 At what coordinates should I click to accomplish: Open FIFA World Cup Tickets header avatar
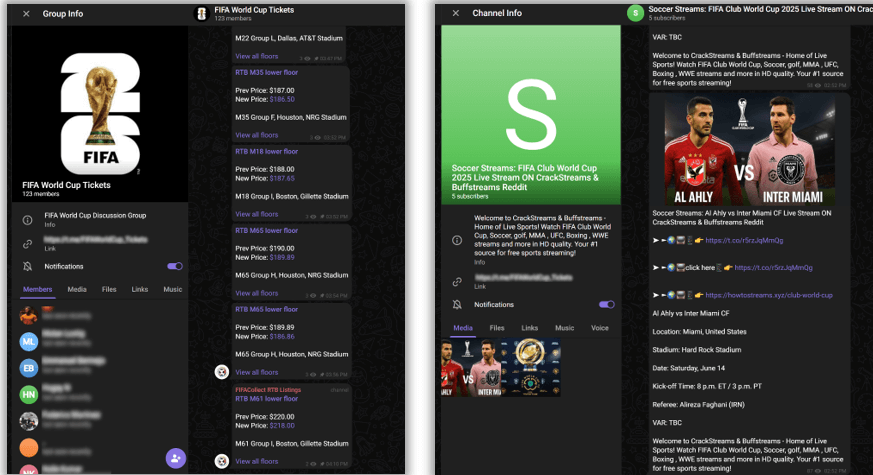pos(202,13)
